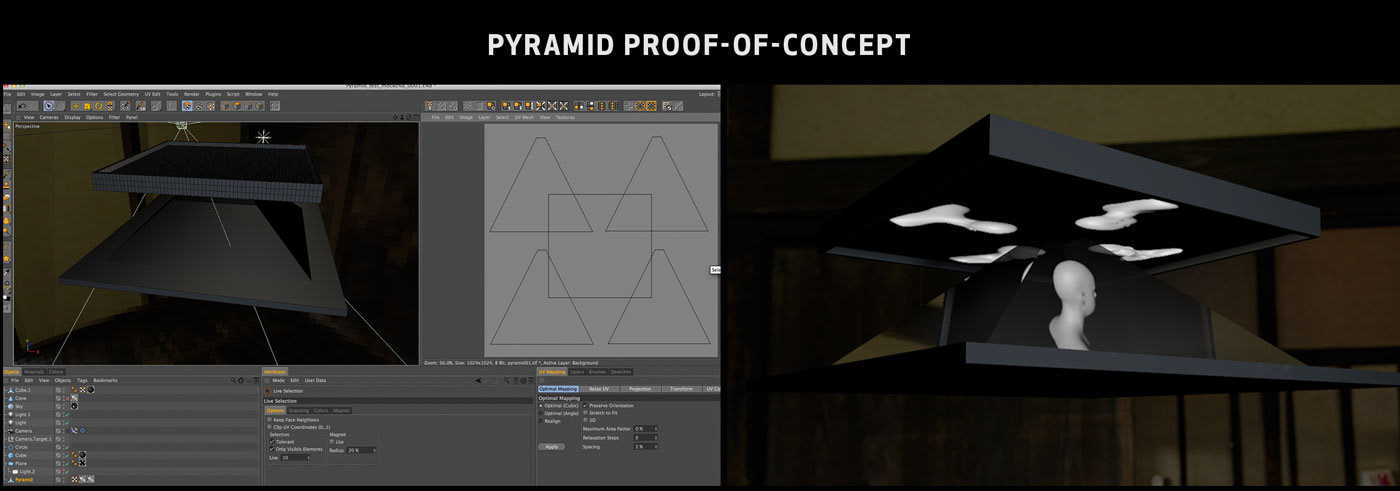This screenshot has width=1400, height=491.
Task: Click the move tool at top of left palette
Action: point(6,123)
